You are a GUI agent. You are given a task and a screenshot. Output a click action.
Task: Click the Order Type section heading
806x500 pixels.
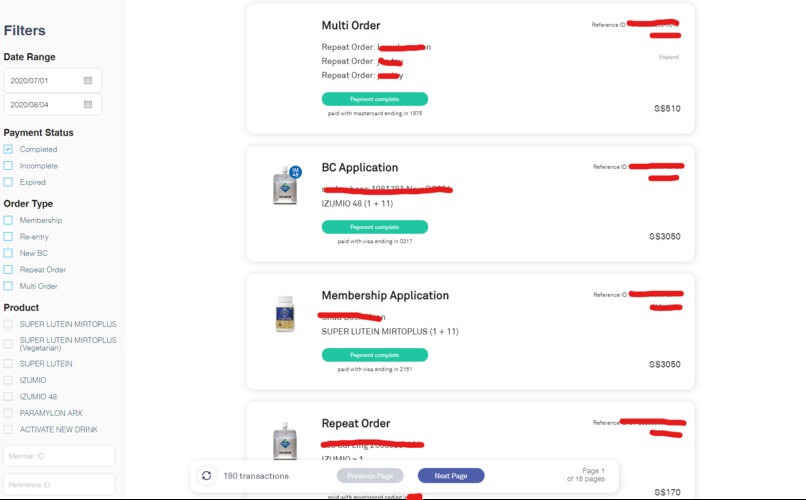point(28,203)
